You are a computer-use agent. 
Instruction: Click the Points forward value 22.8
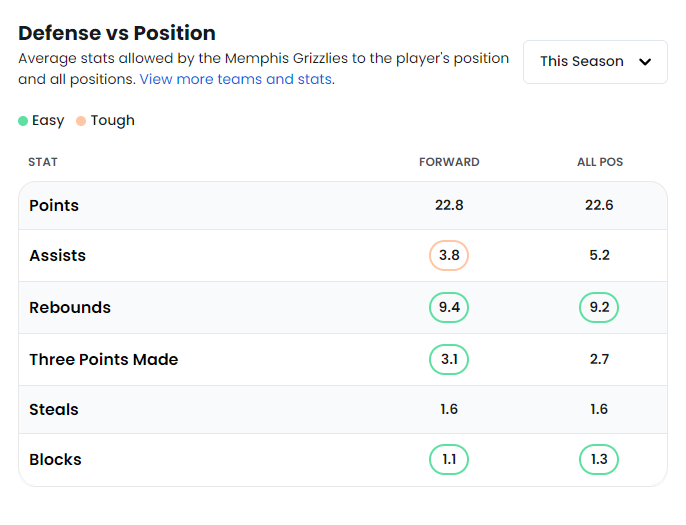point(449,206)
